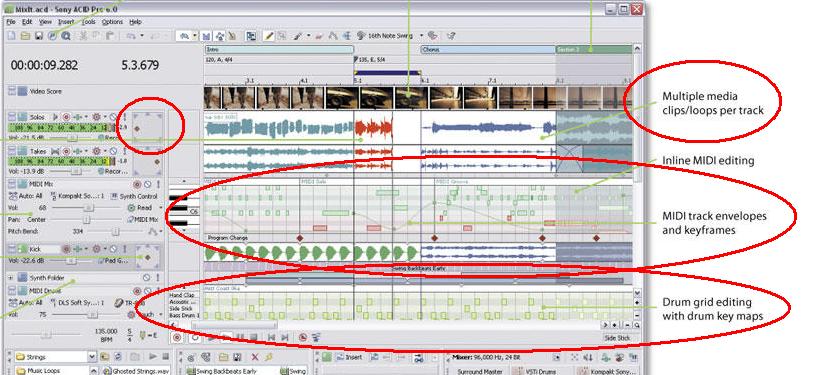Viewport: 820px width, 375px height.
Task: Arm the Solos track for recording
Action: [66, 117]
